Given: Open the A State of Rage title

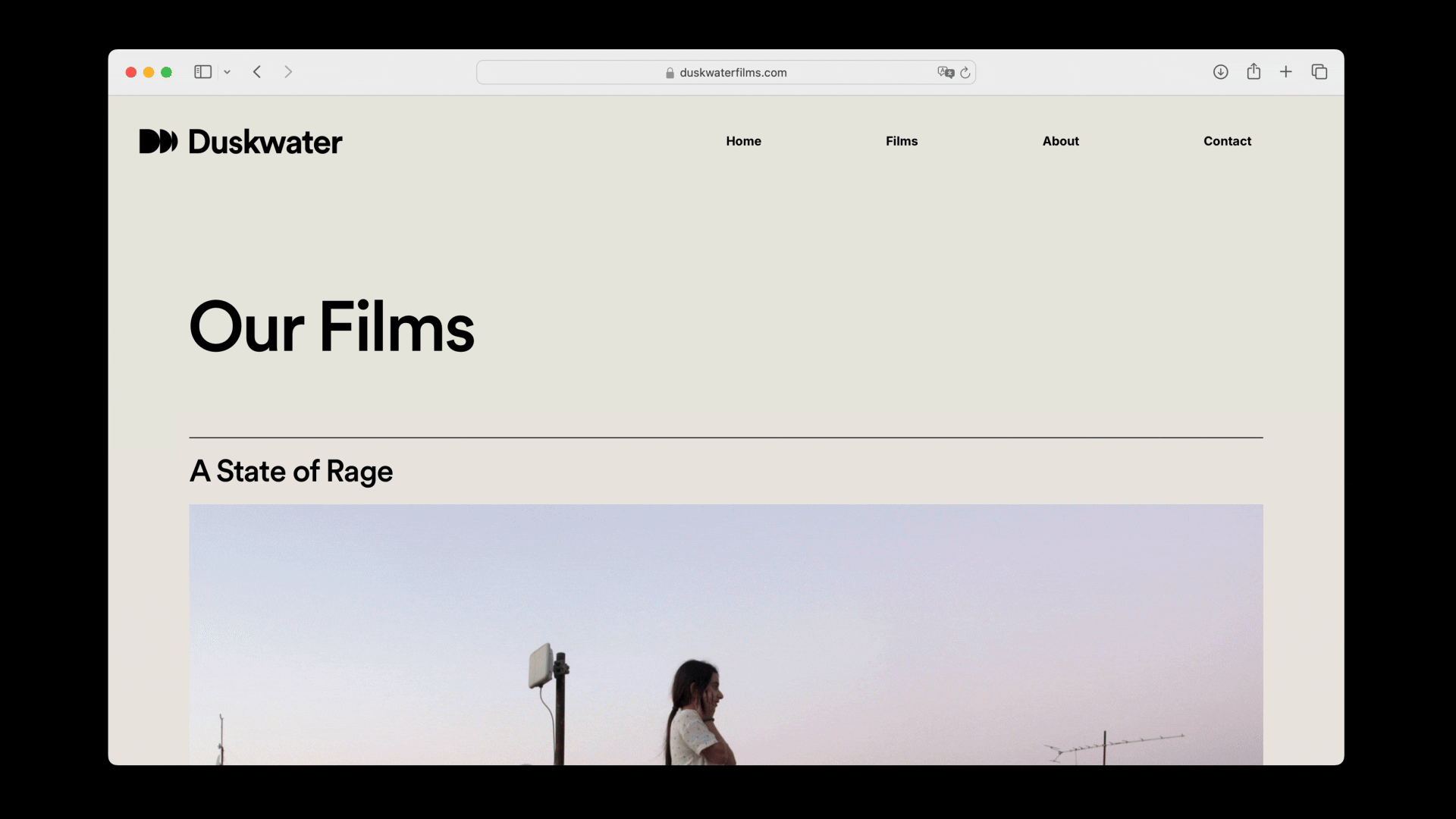Looking at the screenshot, I should click(291, 471).
